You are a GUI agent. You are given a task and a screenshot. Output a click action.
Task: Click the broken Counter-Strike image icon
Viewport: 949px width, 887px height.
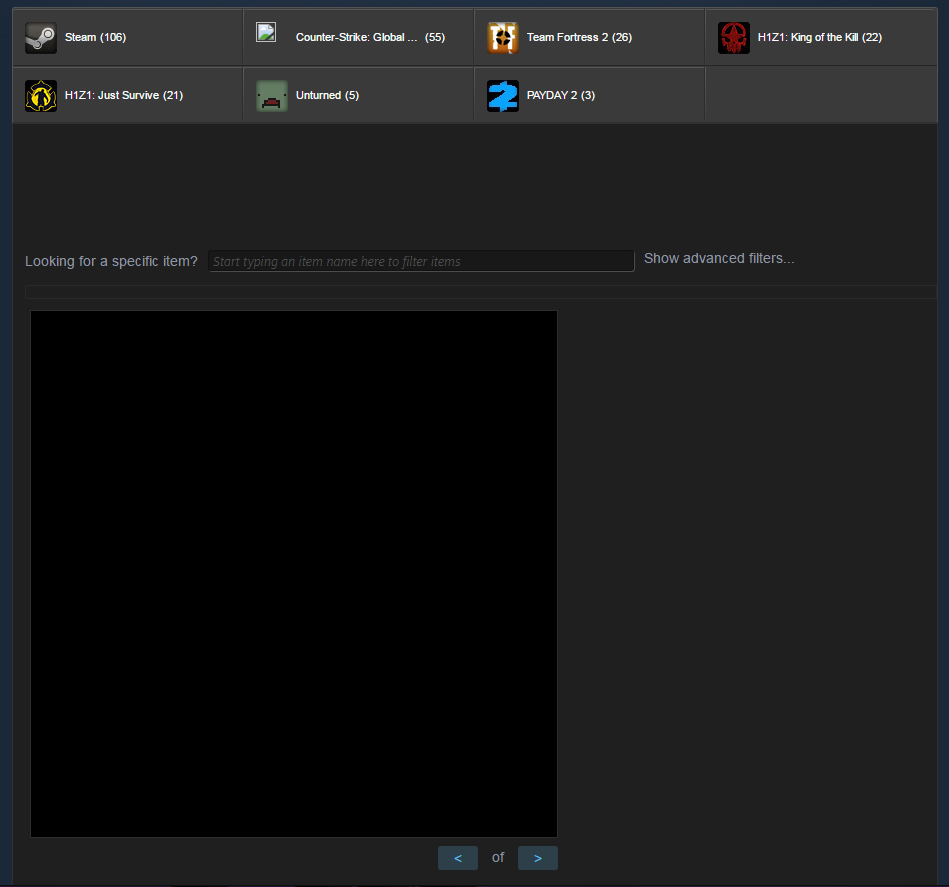click(x=266, y=32)
